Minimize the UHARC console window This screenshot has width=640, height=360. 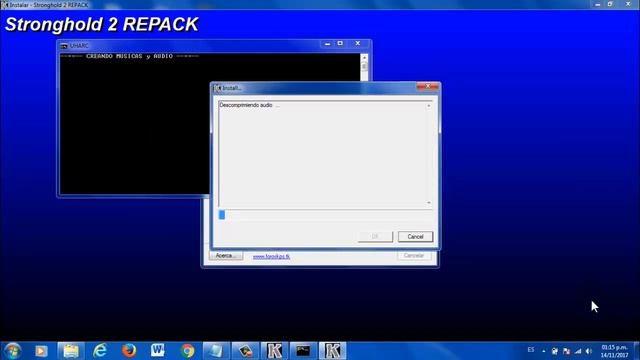327,43
